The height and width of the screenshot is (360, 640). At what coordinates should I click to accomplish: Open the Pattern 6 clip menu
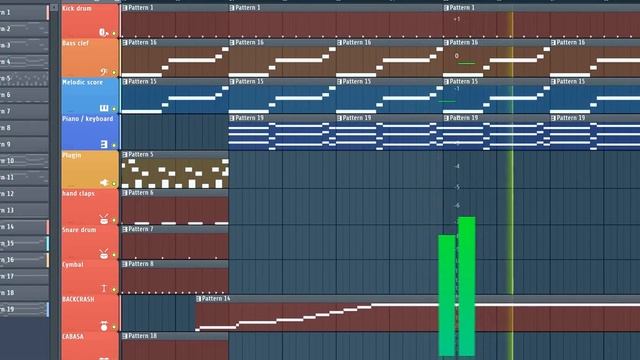coord(125,193)
